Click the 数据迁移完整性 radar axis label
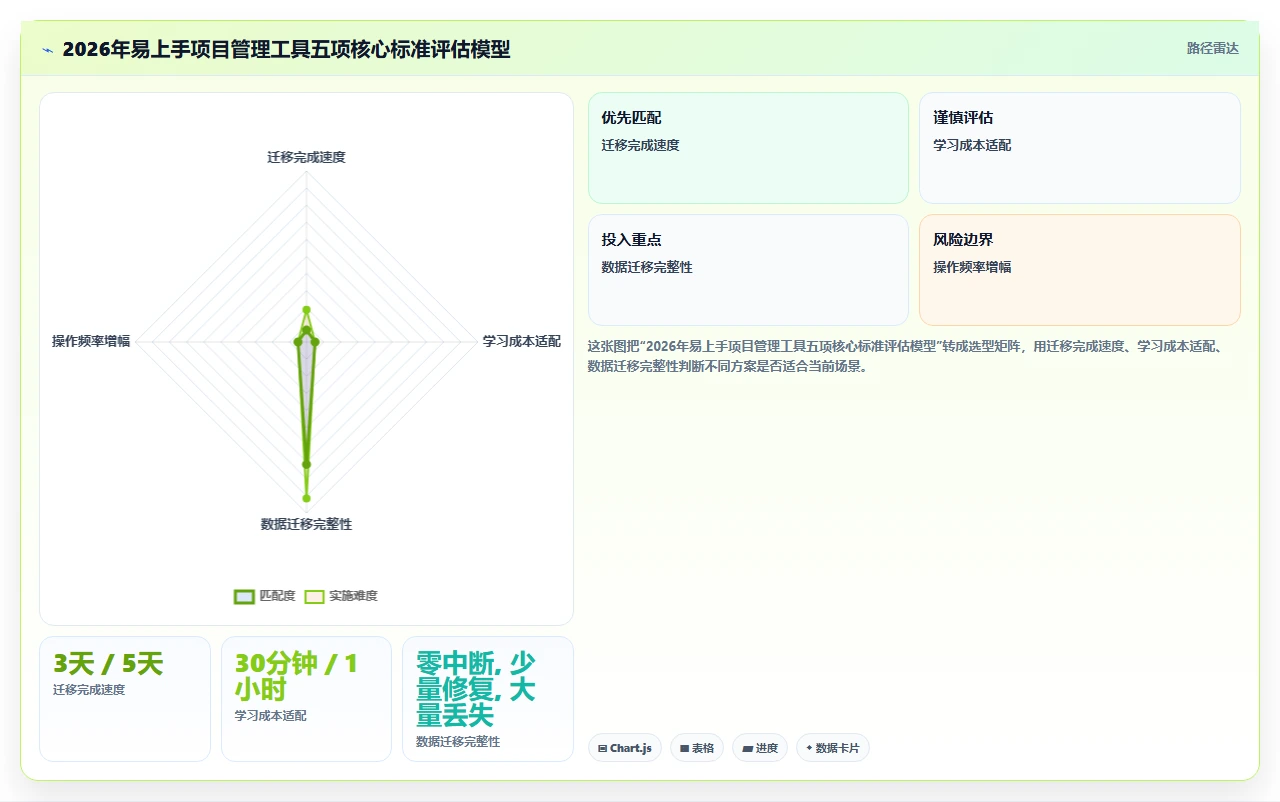This screenshot has width=1280, height=802. coord(306,524)
